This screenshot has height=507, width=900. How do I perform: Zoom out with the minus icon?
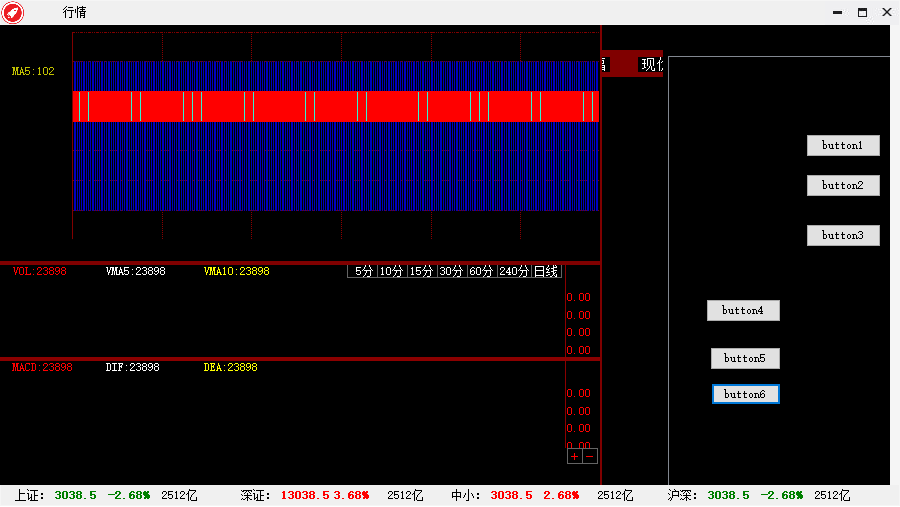pyautogui.click(x=590, y=456)
